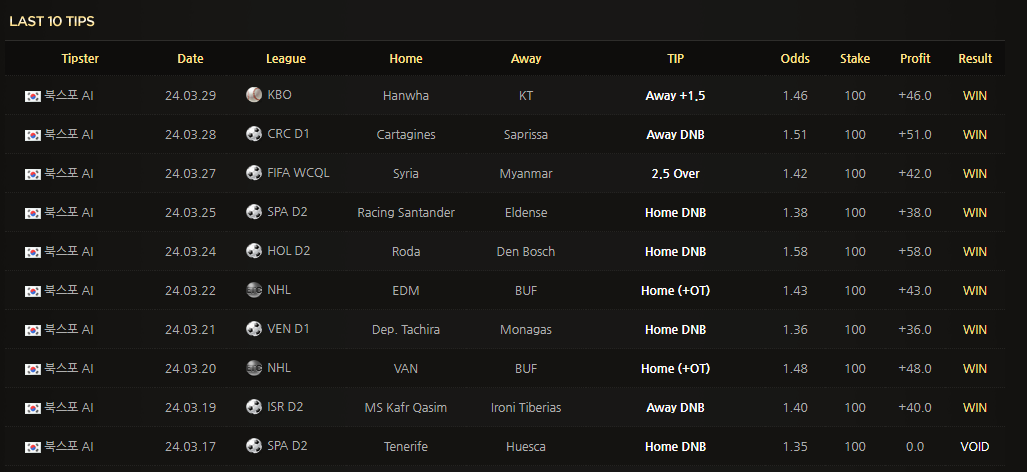Click the Profit column header
Image resolution: width=1027 pixels, height=472 pixels.
(x=915, y=59)
